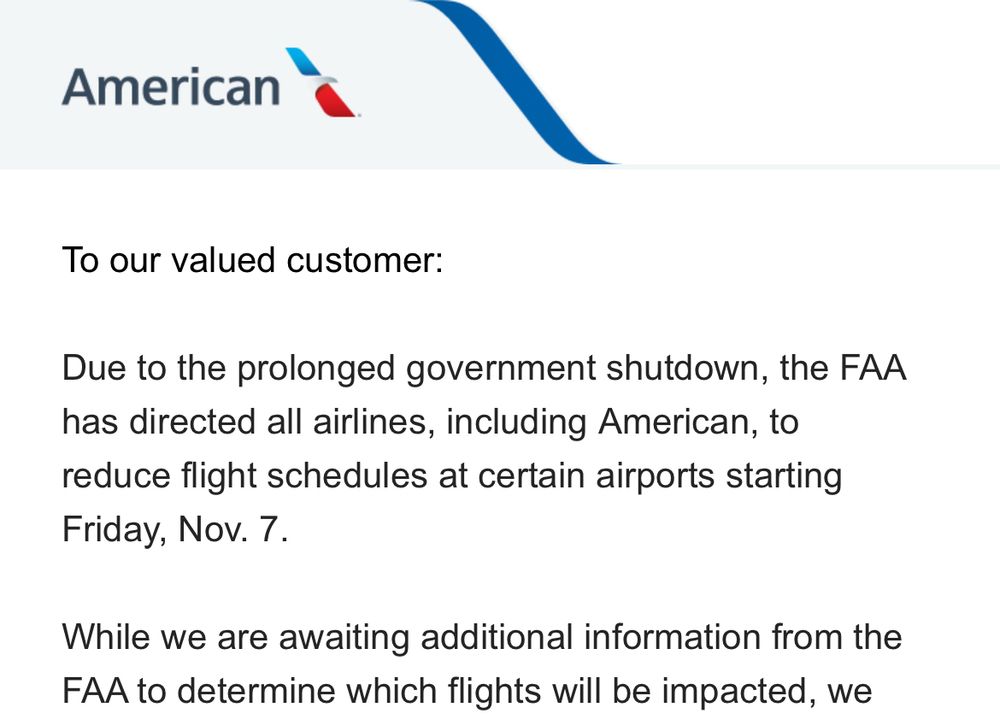Click the date text 'Friday, Nov. 7.'
1000x721 pixels.
point(175,529)
